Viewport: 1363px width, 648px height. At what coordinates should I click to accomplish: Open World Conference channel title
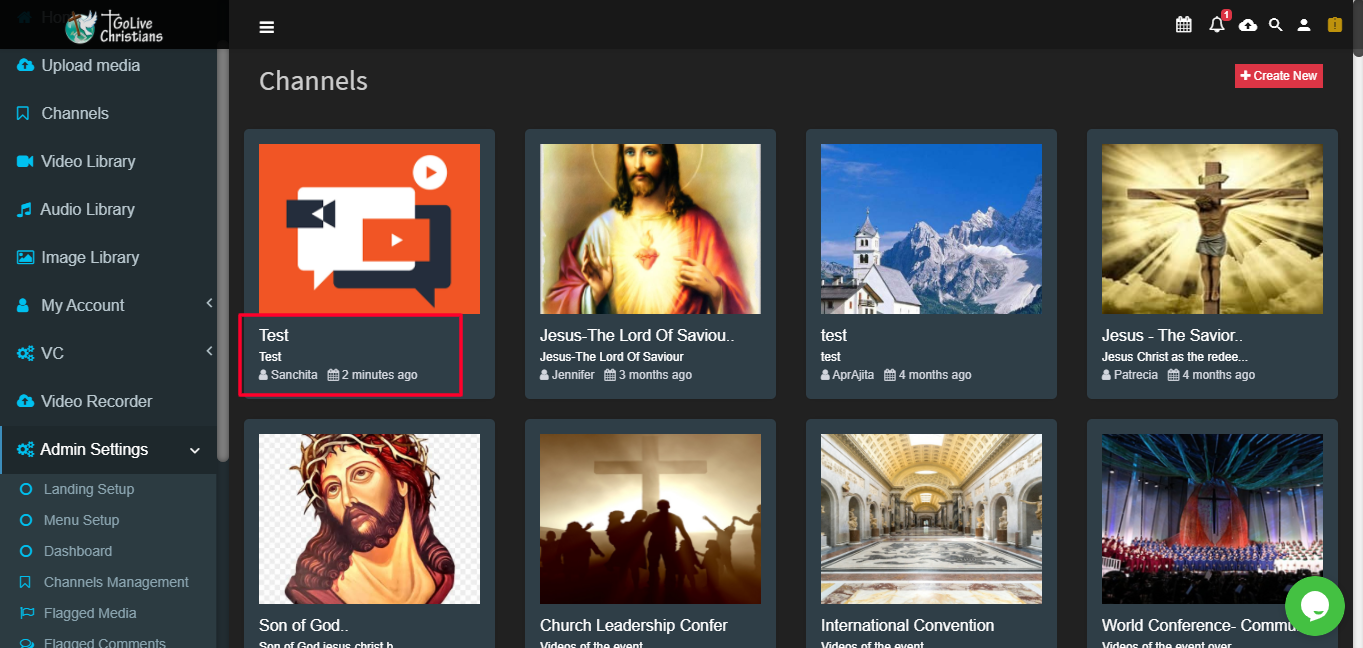1201,625
